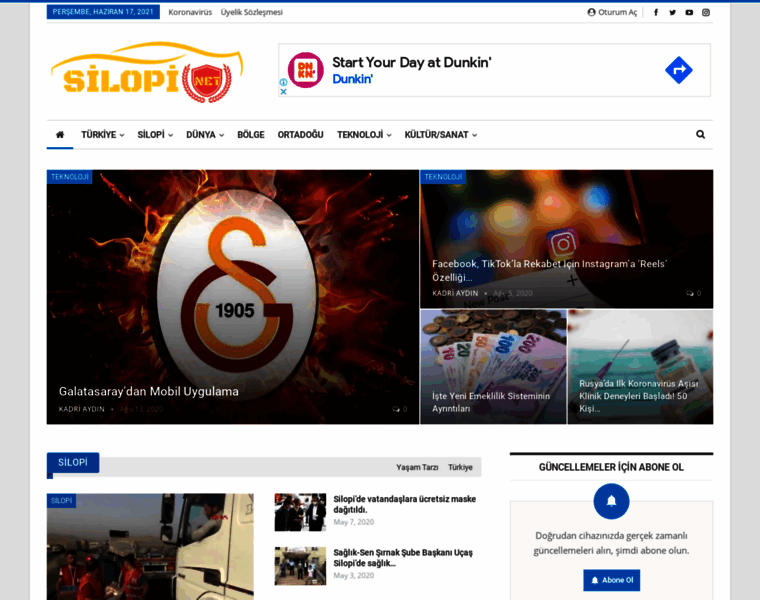Viewport: 760px width, 600px height.
Task: Close the Dunkin' ad with X icon
Action: [284, 91]
